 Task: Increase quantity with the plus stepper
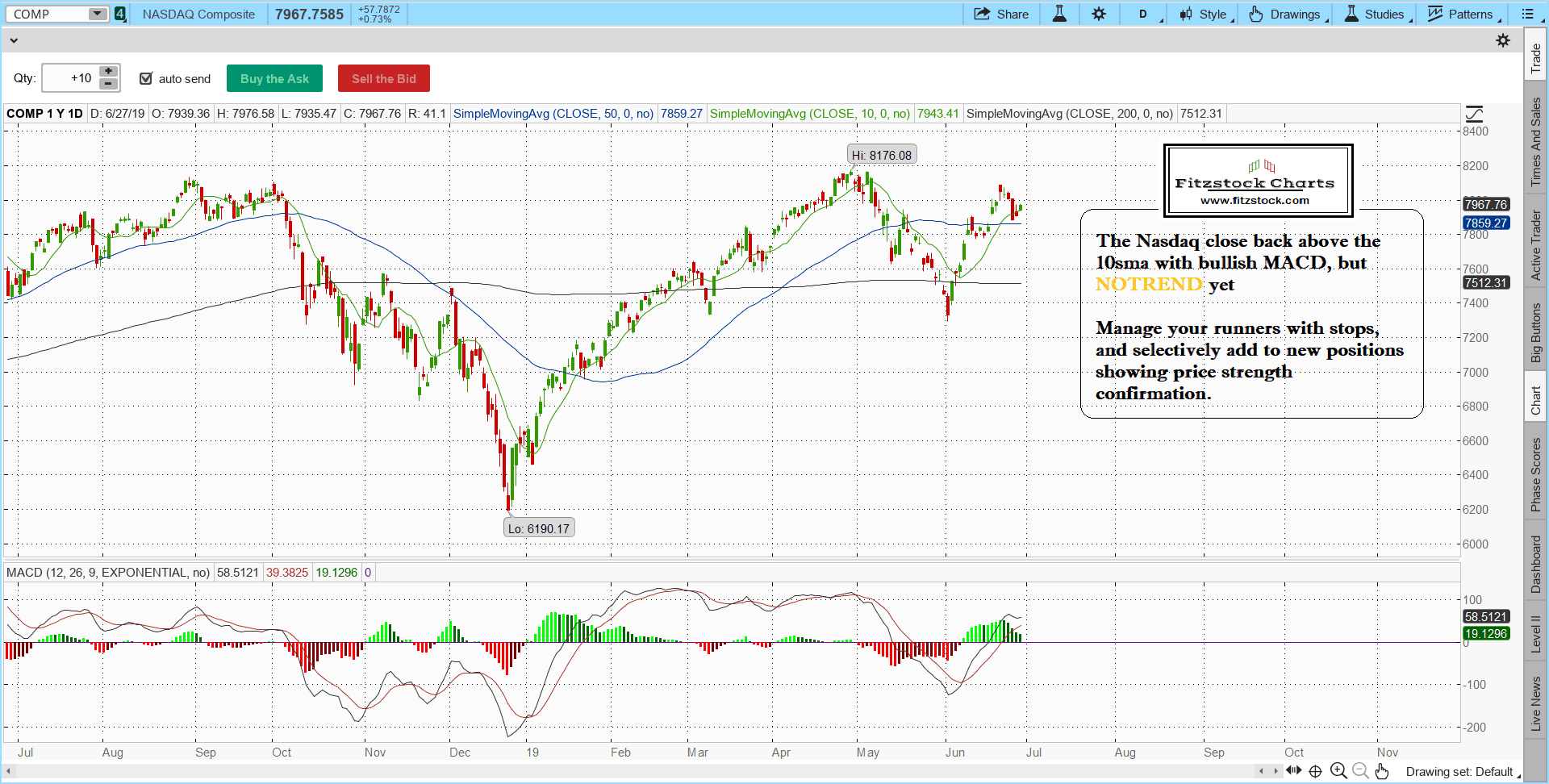[x=108, y=72]
